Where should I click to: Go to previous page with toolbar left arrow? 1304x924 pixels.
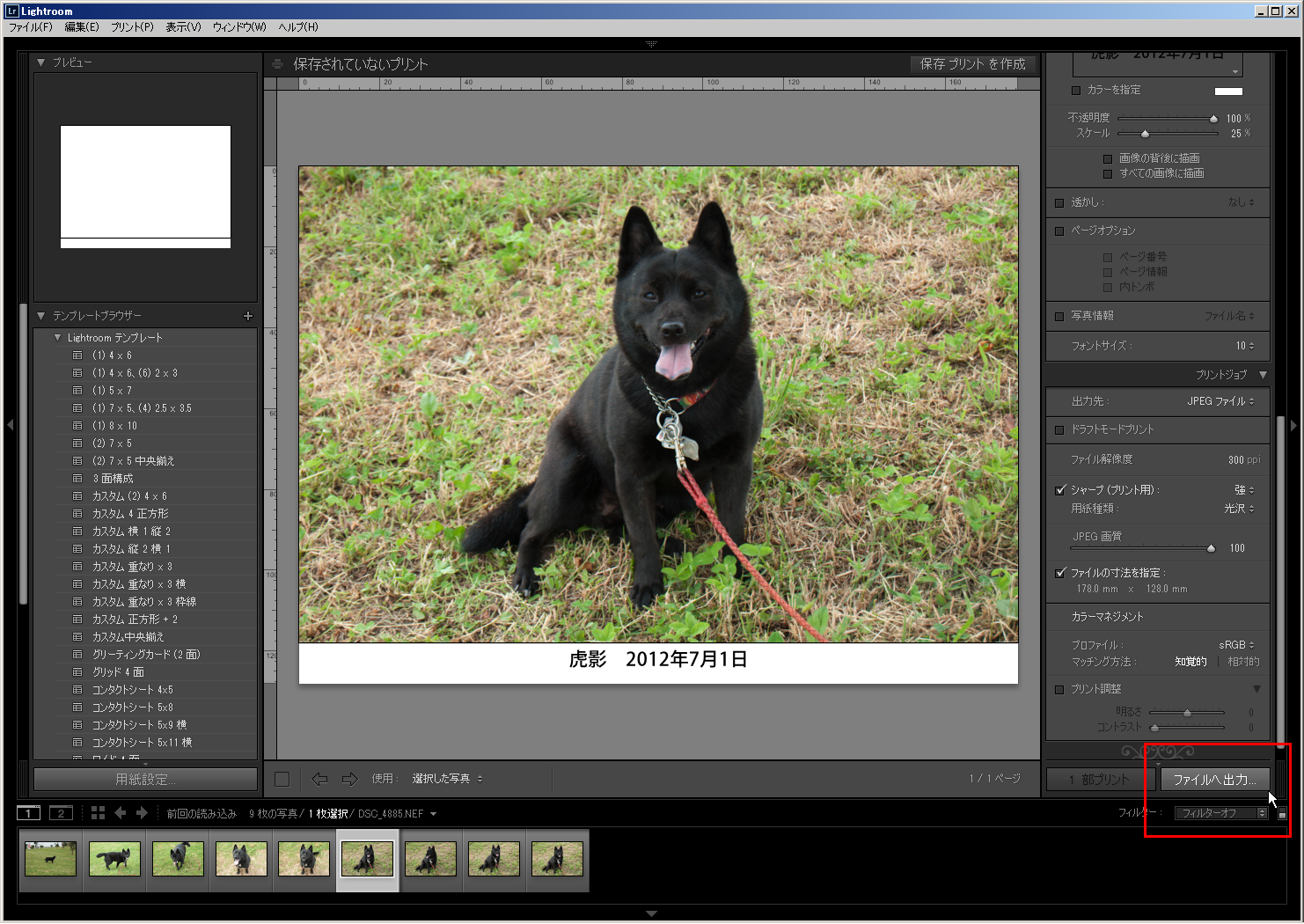coord(319,779)
